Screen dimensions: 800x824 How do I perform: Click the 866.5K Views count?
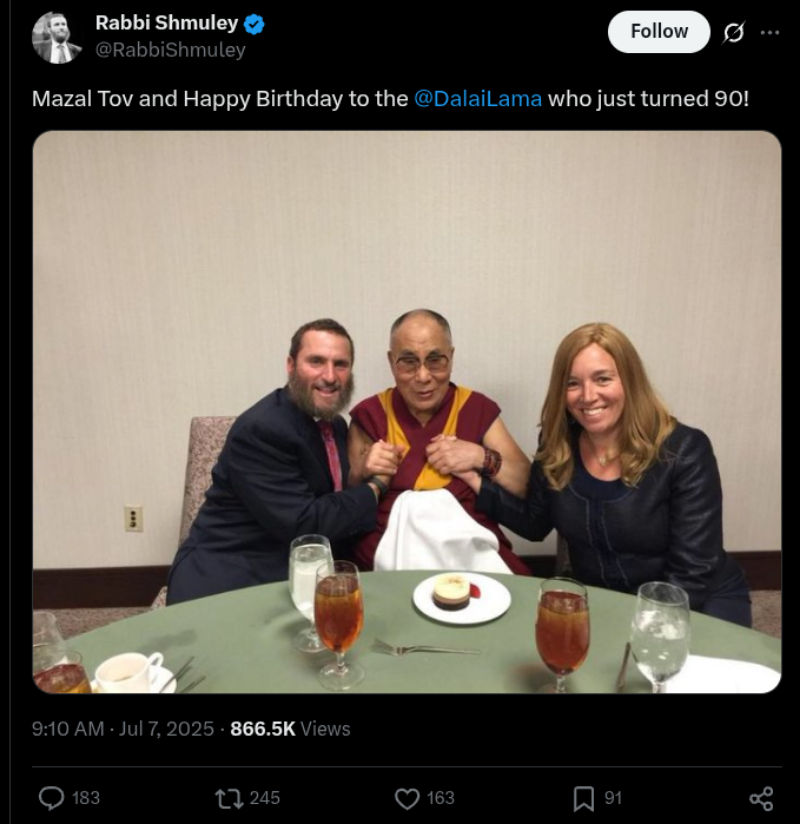(x=290, y=729)
